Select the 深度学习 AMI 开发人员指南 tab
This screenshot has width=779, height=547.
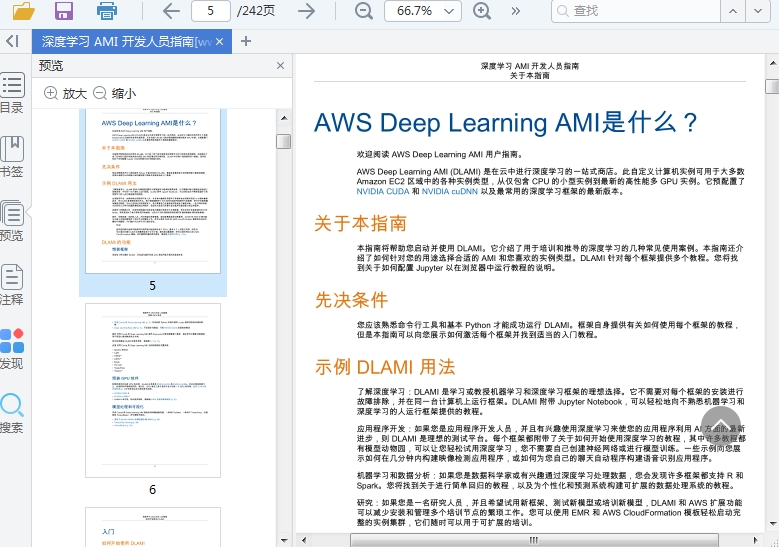(x=126, y=42)
